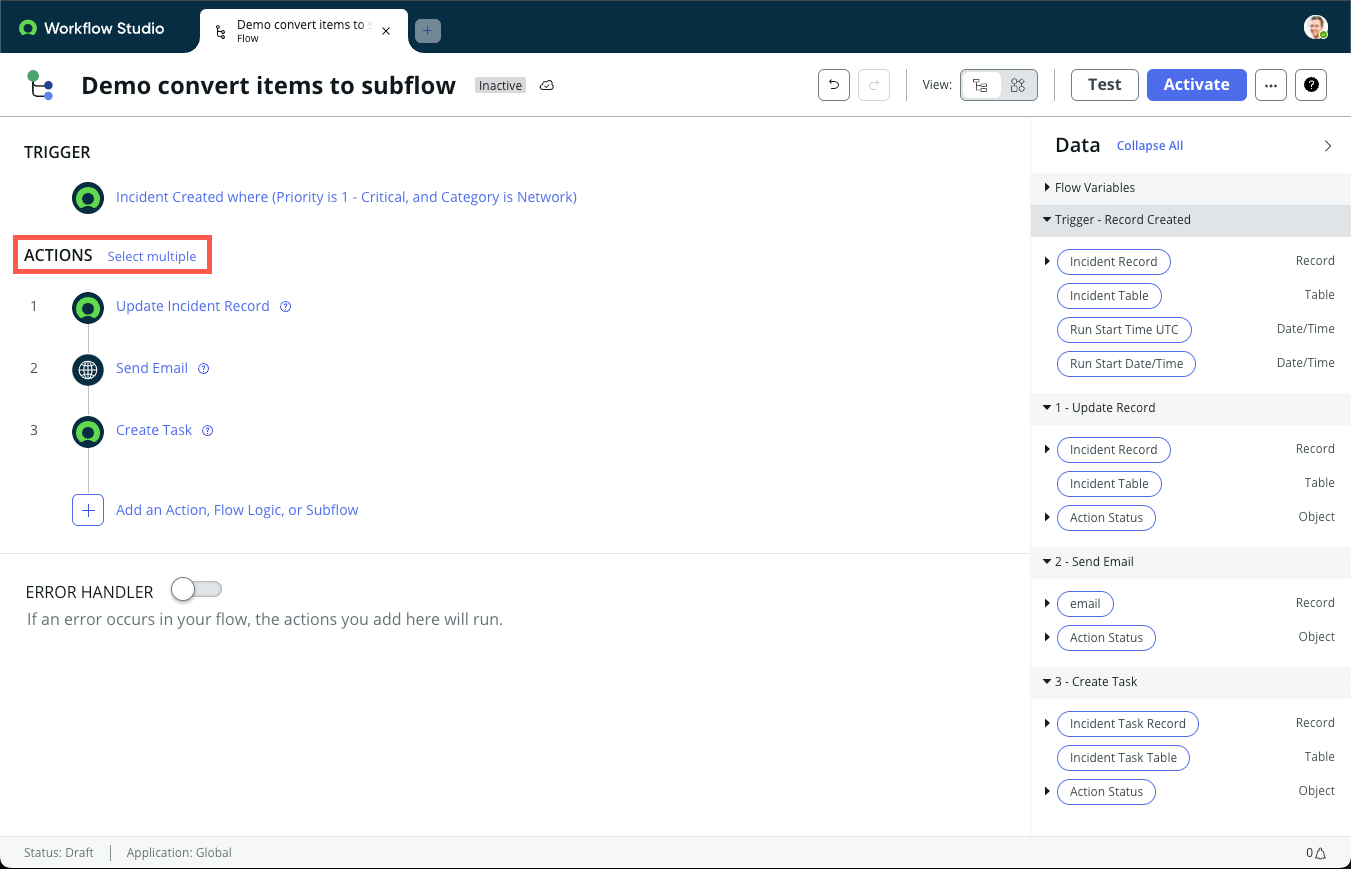
Task: Click the Send Email globe icon
Action: coord(88,369)
